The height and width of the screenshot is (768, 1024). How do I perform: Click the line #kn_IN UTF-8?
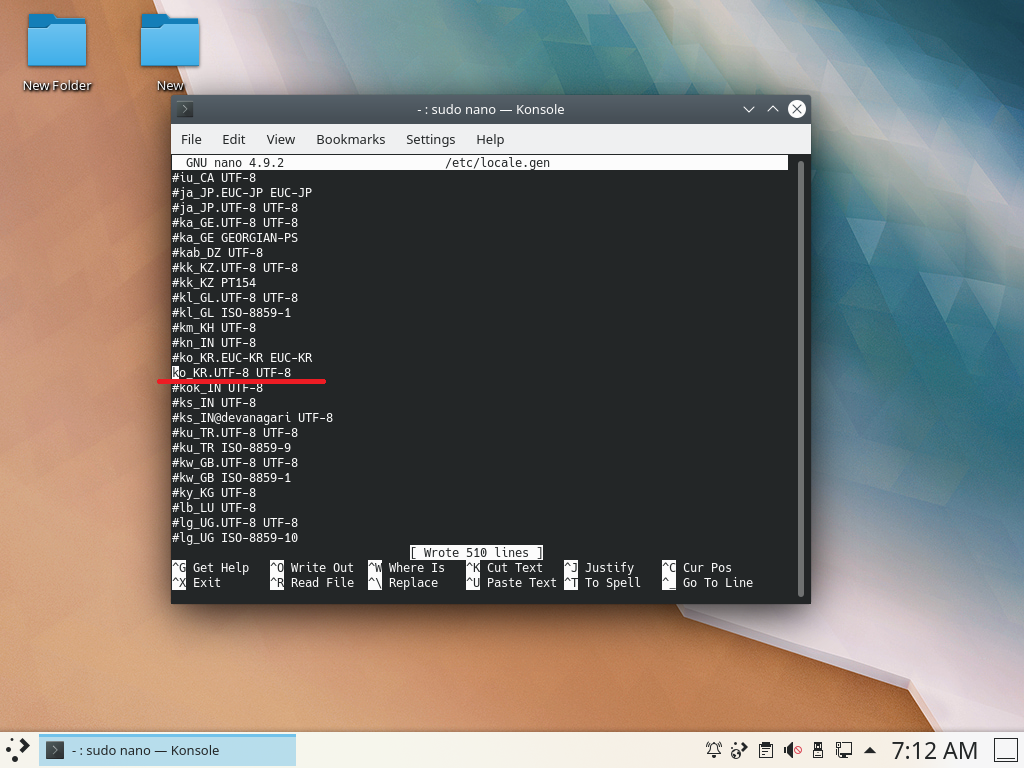(214, 343)
